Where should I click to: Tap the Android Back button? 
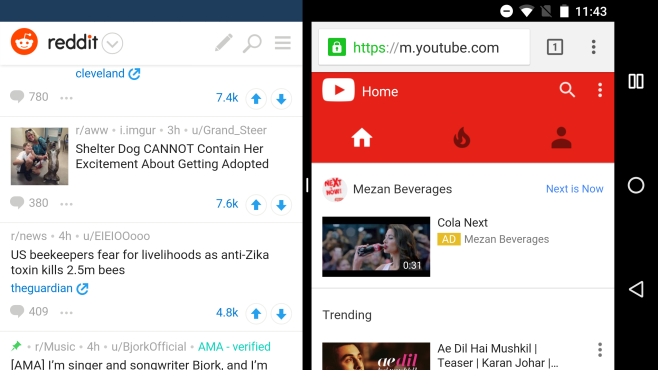636,289
